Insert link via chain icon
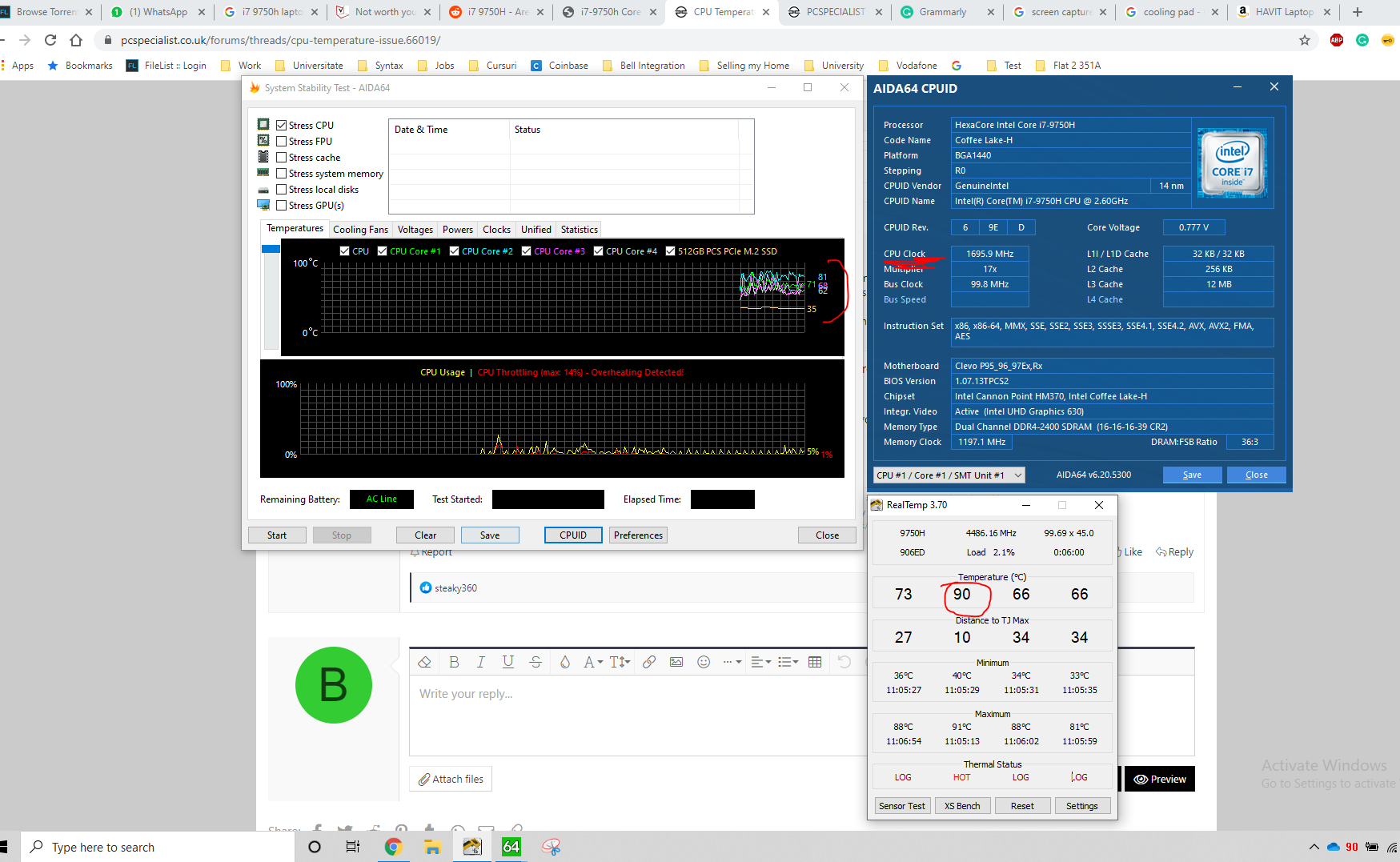Screen dimensions: 1400x862 click(x=649, y=662)
